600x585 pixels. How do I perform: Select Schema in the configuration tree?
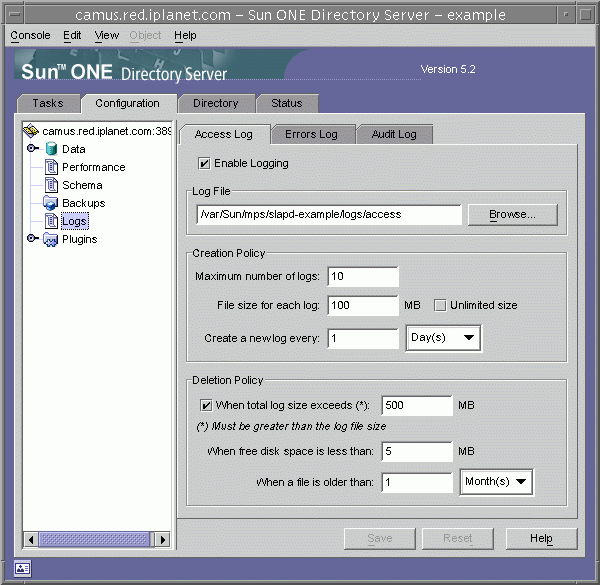82,185
